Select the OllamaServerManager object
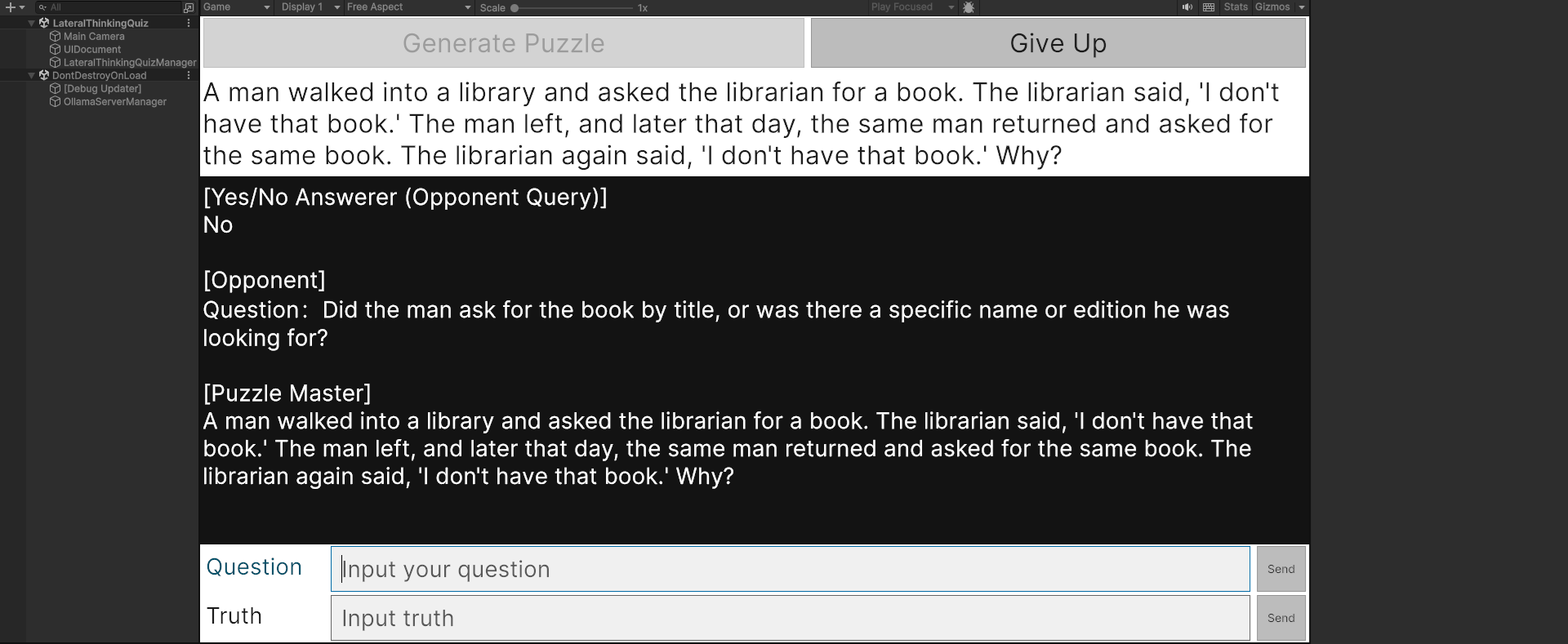The height and width of the screenshot is (644, 1568). pos(114,102)
